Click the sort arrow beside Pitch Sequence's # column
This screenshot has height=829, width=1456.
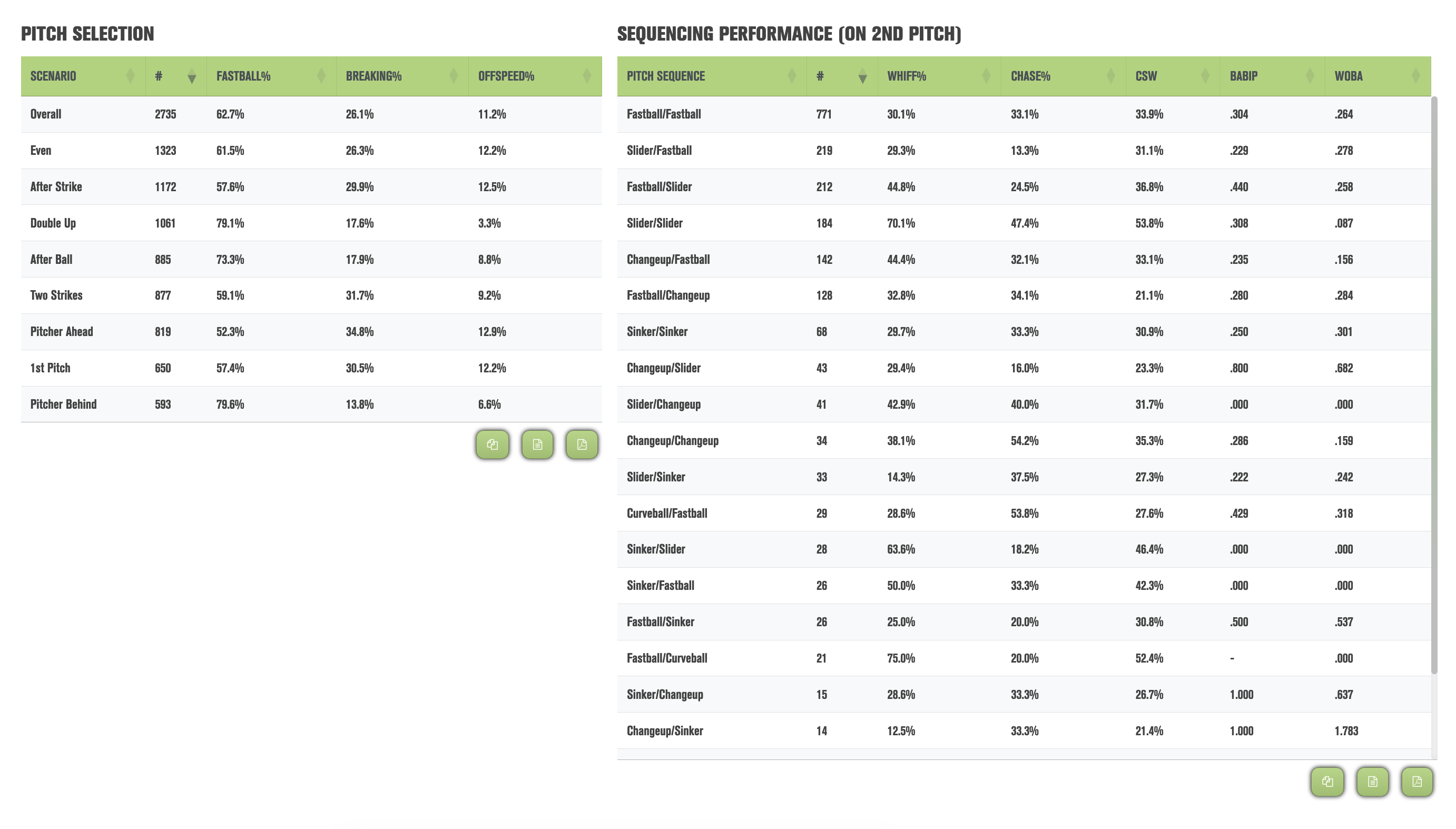click(863, 76)
